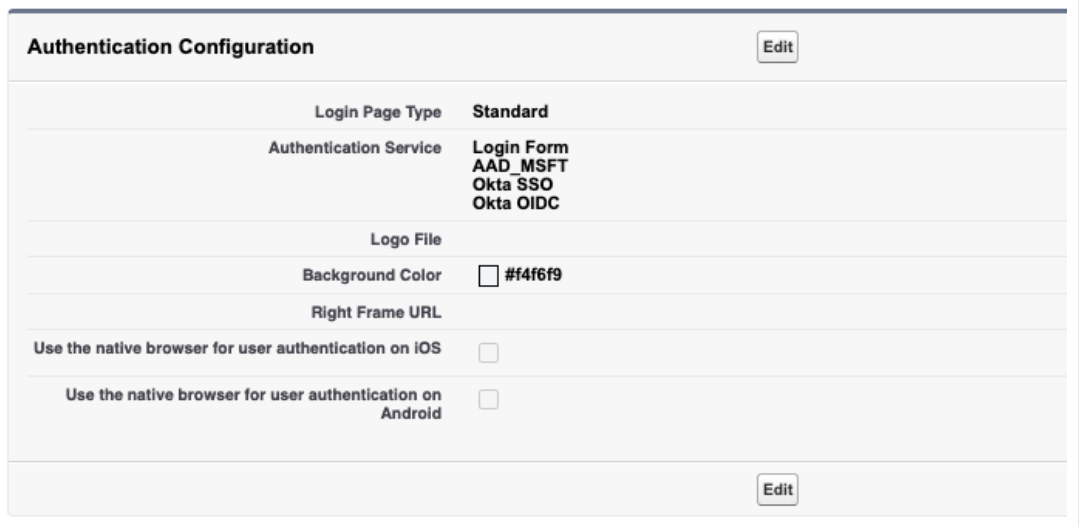Click the bottom Edit button
1079x527 pixels.
pyautogui.click(x=777, y=489)
